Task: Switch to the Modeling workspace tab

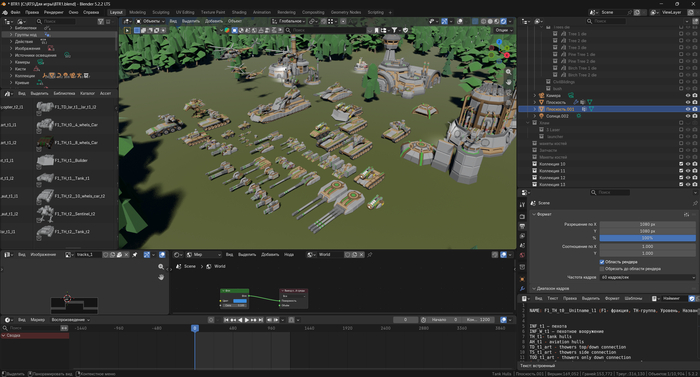Action: point(138,12)
